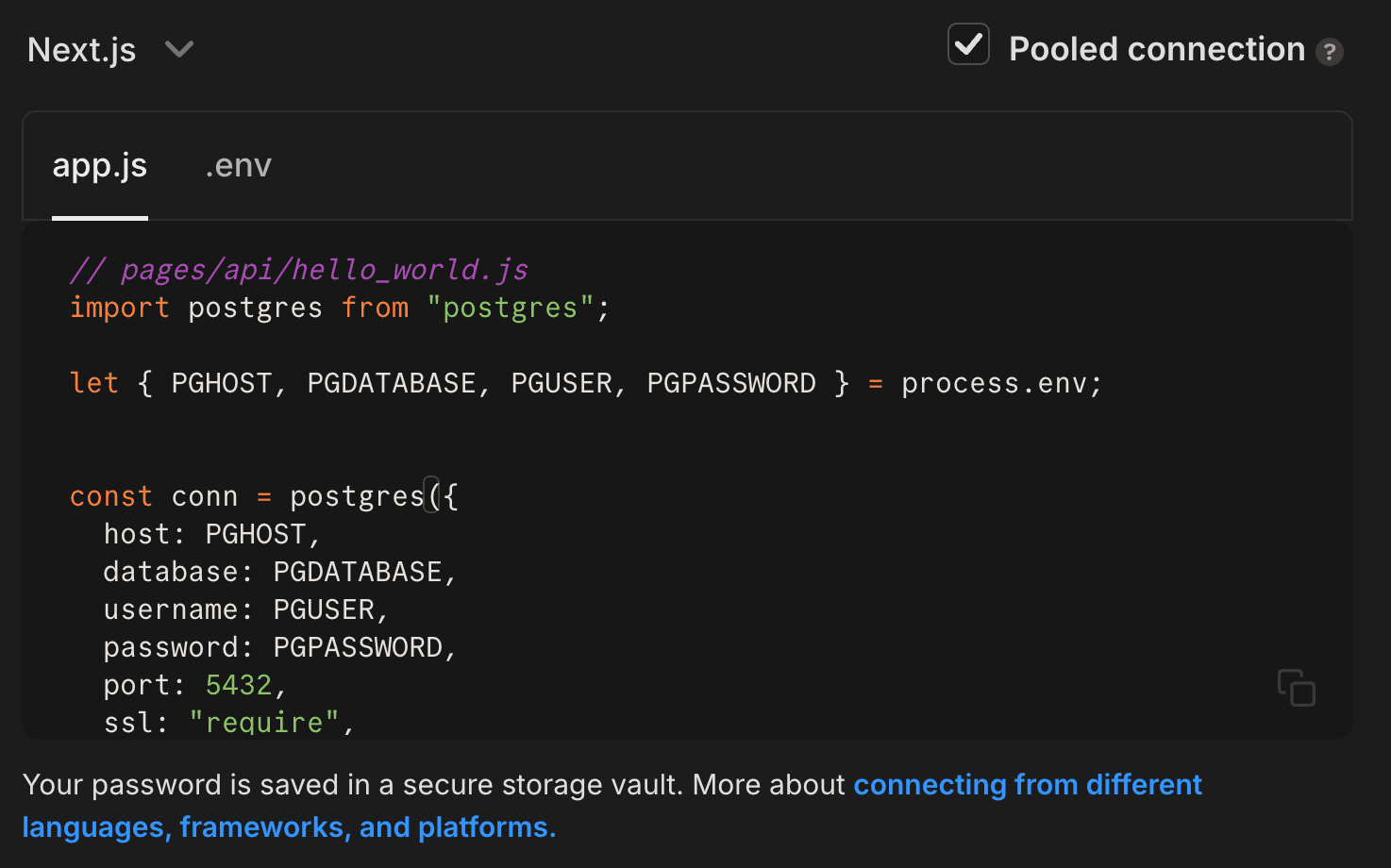Open the connecting from different languages link
1391x868 pixels.
1027,784
